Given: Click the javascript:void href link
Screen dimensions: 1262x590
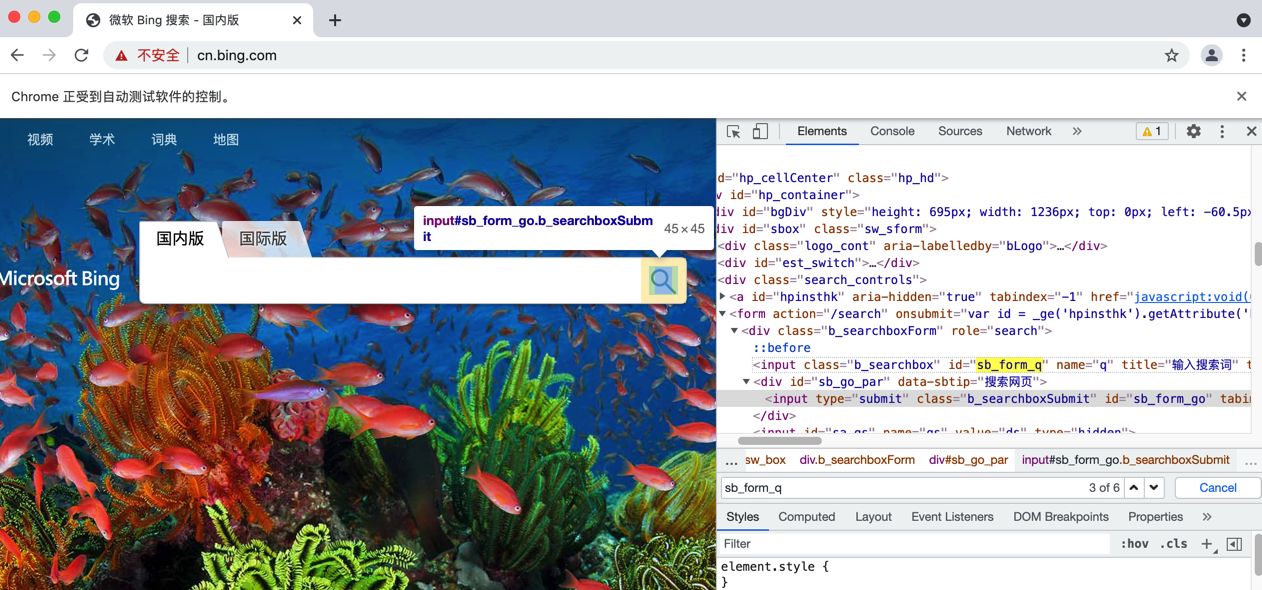Looking at the screenshot, I should (x=1192, y=297).
